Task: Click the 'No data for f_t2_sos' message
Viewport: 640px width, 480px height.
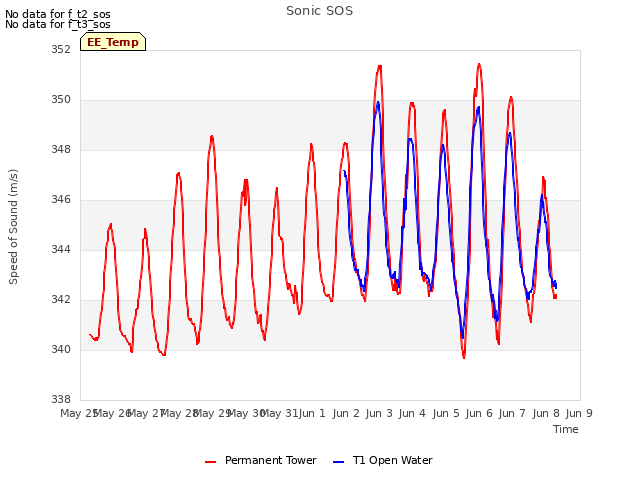Action: click(58, 14)
